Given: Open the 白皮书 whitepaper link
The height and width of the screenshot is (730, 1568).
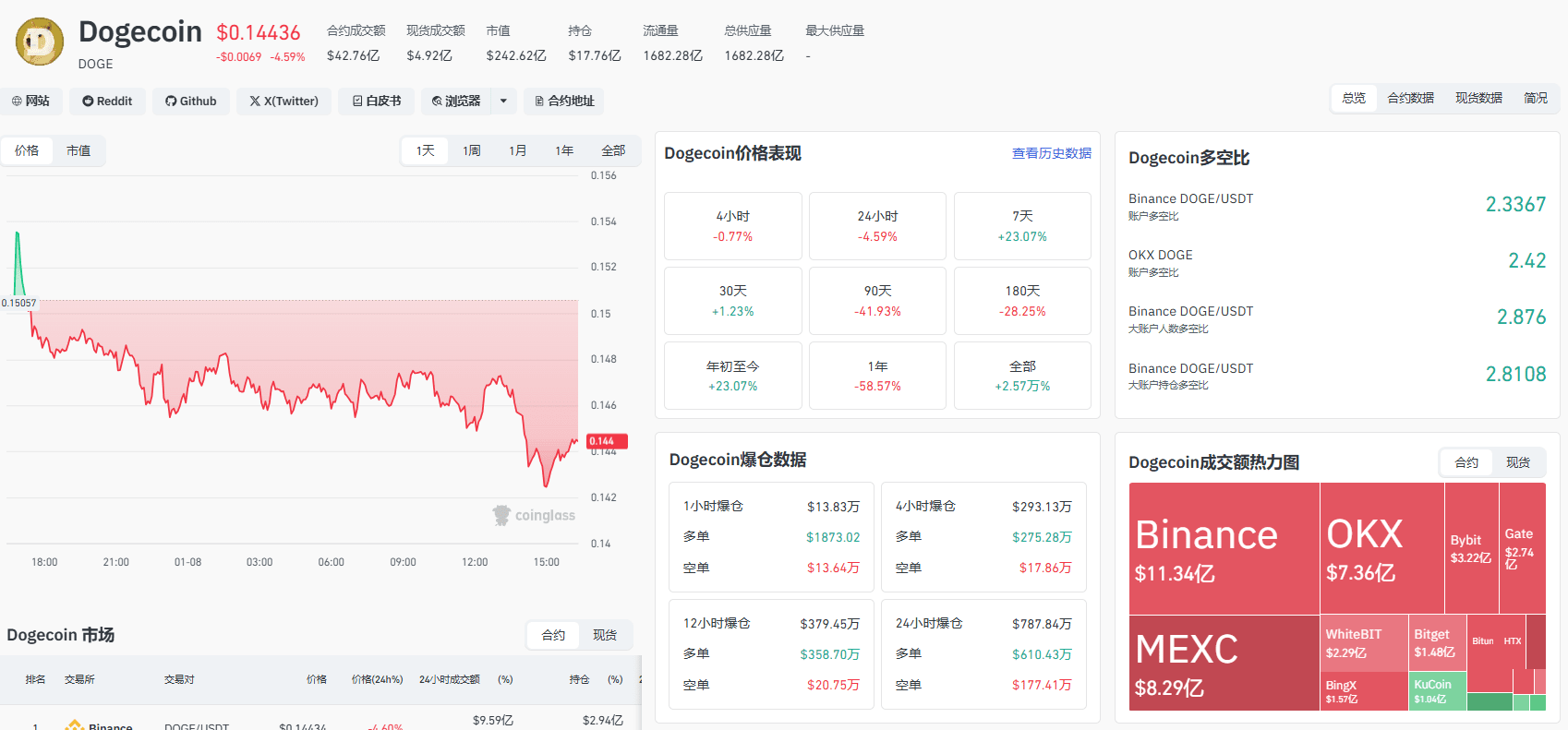Looking at the screenshot, I should point(377,101).
